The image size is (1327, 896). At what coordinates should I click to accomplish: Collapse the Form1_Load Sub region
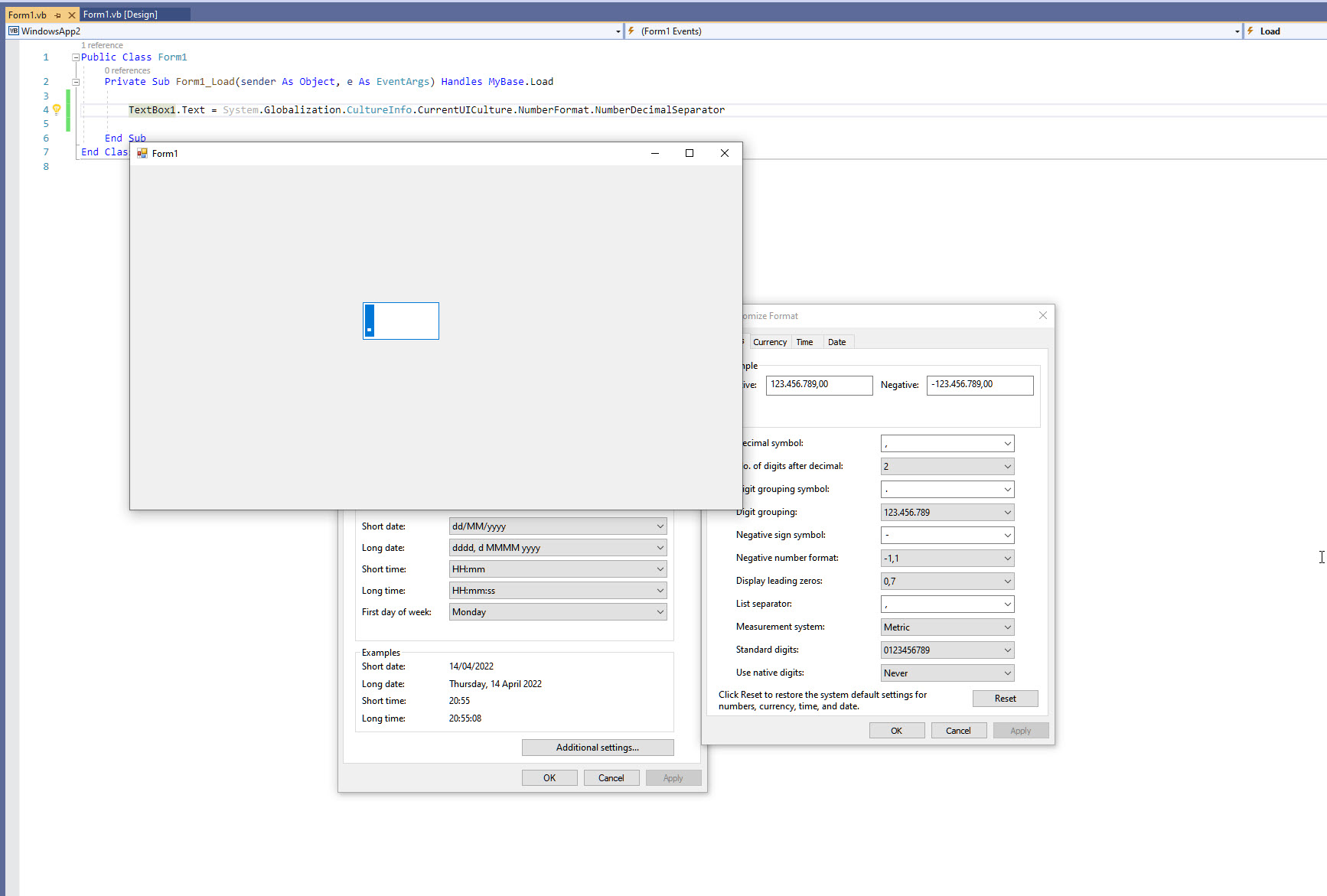(x=76, y=82)
